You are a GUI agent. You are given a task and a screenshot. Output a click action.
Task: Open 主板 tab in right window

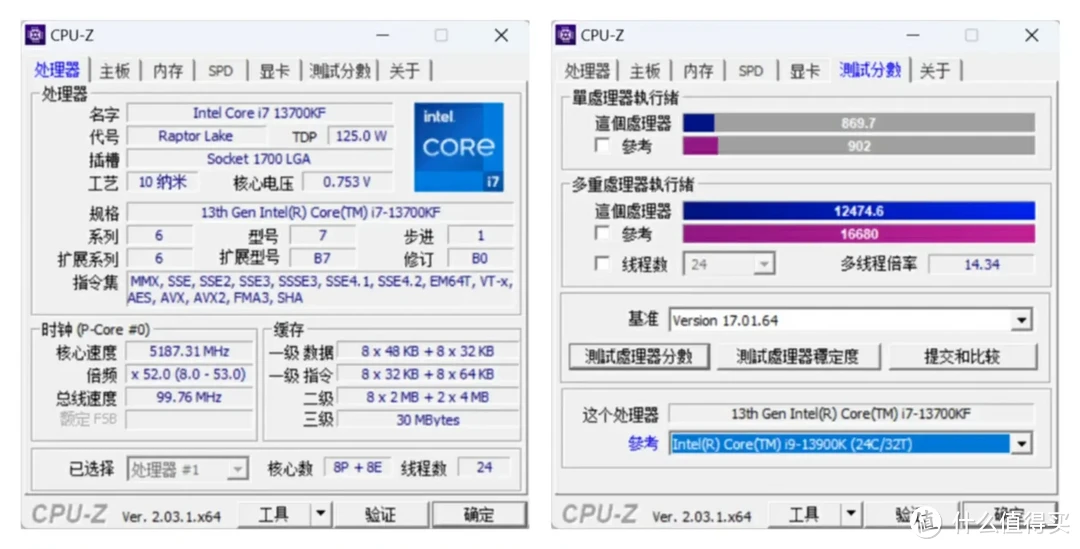pyautogui.click(x=645, y=70)
